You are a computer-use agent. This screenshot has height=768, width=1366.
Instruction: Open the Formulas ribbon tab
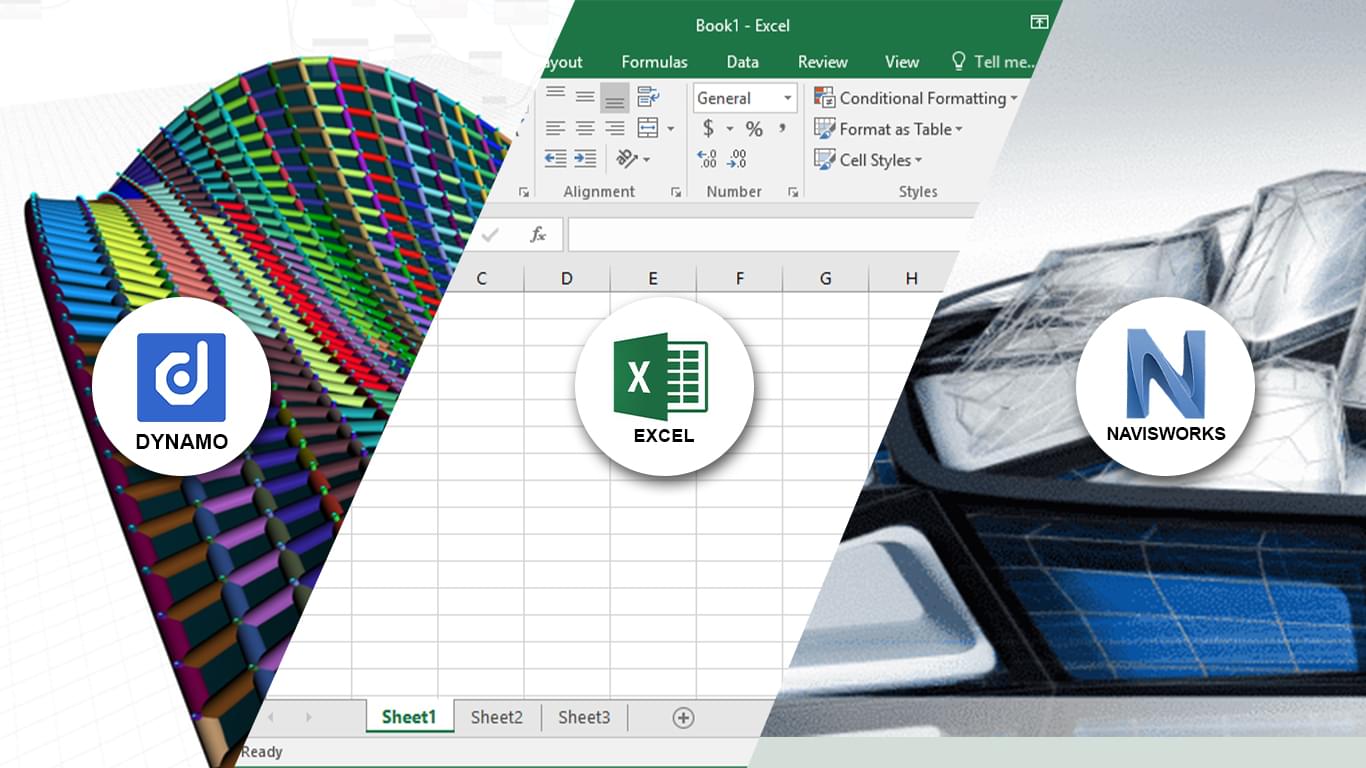click(654, 62)
